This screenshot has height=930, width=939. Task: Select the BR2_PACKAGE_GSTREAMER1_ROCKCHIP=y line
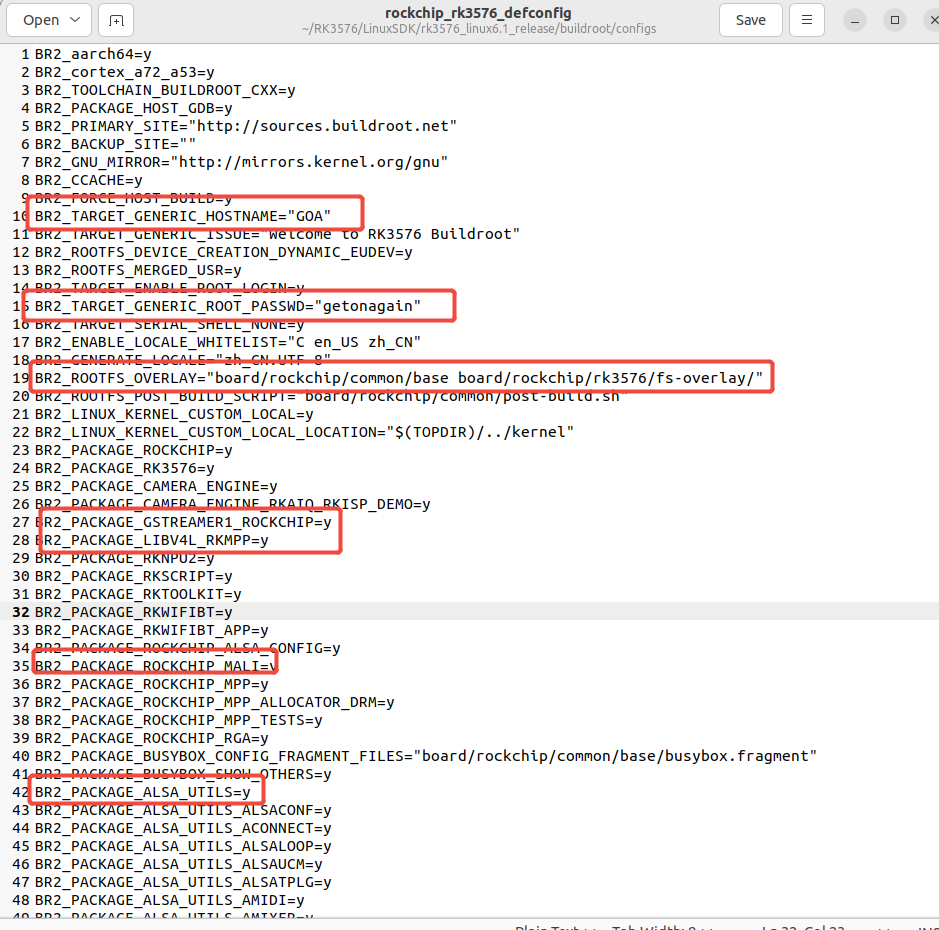click(x=183, y=522)
